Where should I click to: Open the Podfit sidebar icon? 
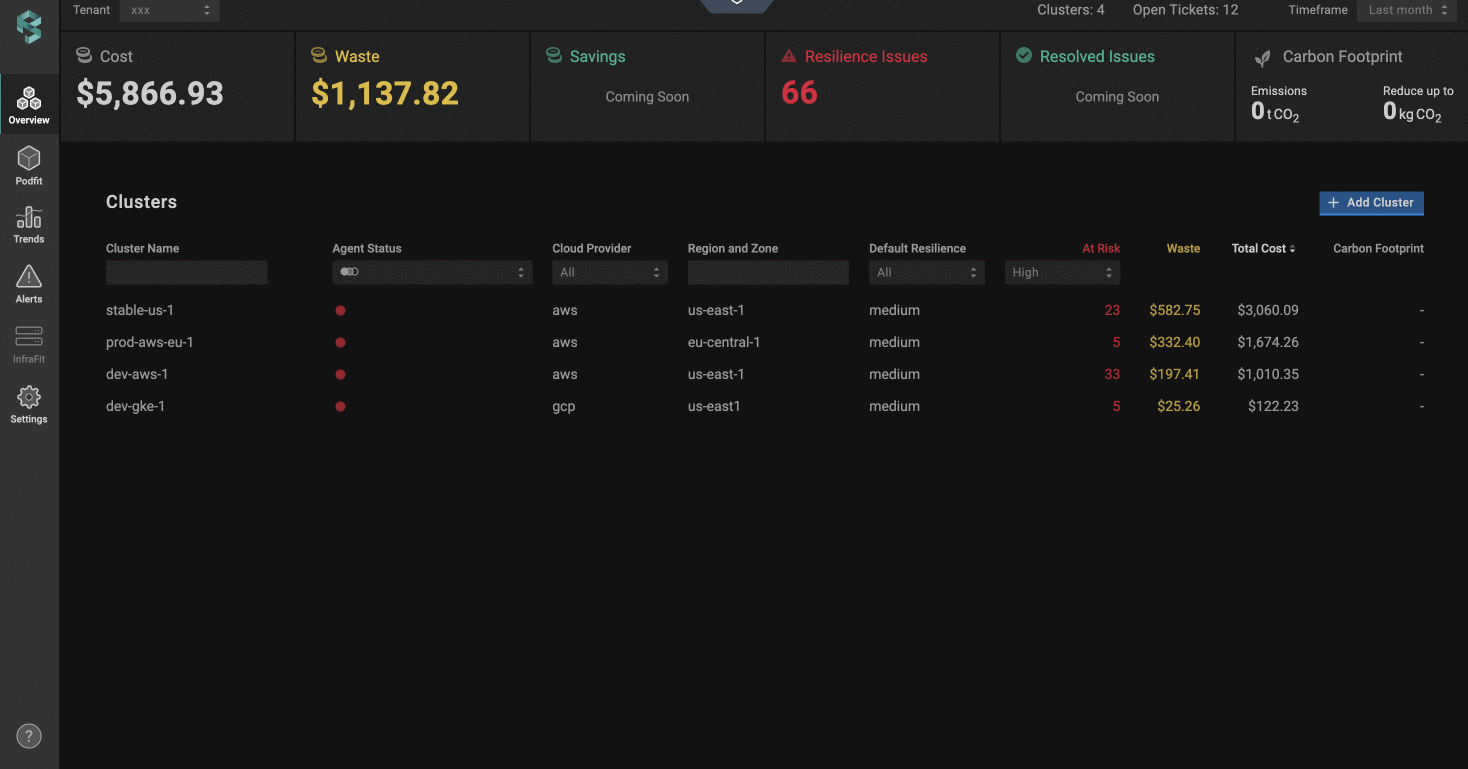pyautogui.click(x=29, y=158)
